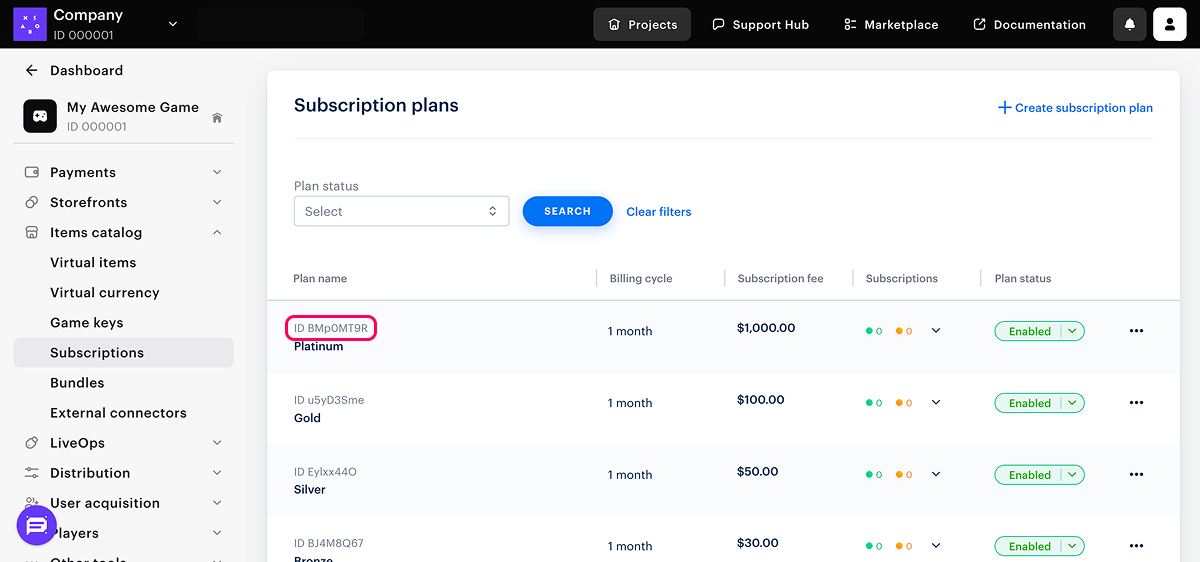The height and width of the screenshot is (562, 1200).
Task: Open the Marketplace top menu
Action: (891, 24)
